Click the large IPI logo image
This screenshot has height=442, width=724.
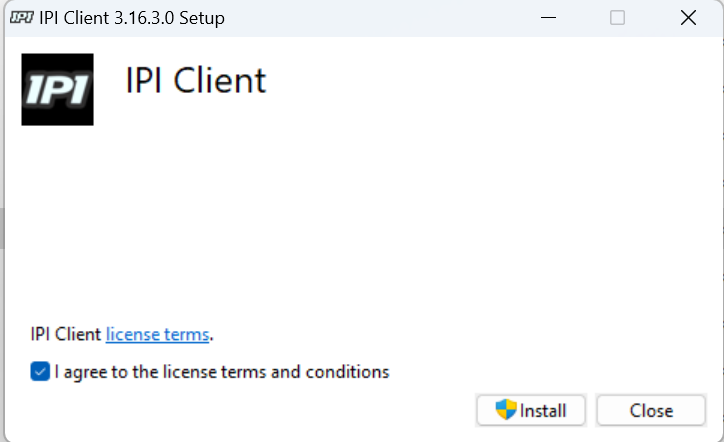(57, 89)
